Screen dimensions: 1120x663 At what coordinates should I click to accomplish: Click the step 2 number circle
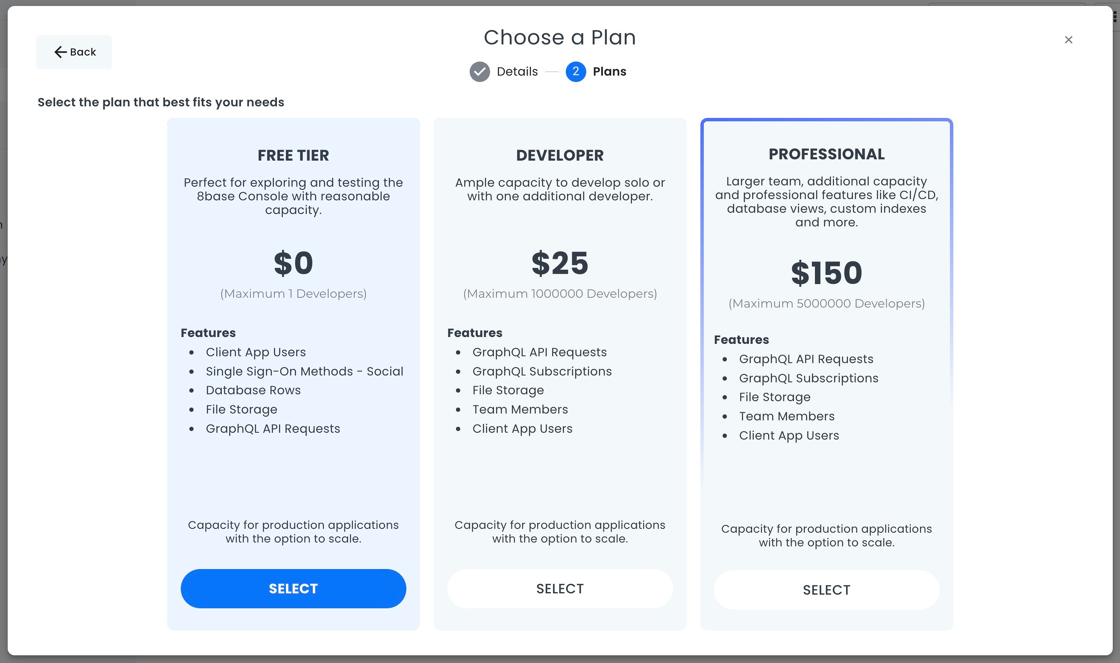pyautogui.click(x=575, y=72)
